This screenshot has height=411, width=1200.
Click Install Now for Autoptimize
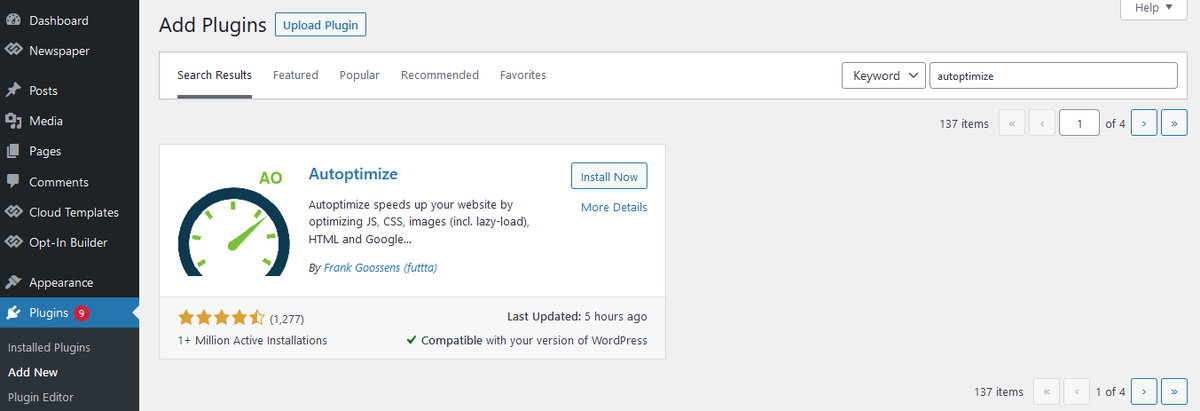(609, 176)
